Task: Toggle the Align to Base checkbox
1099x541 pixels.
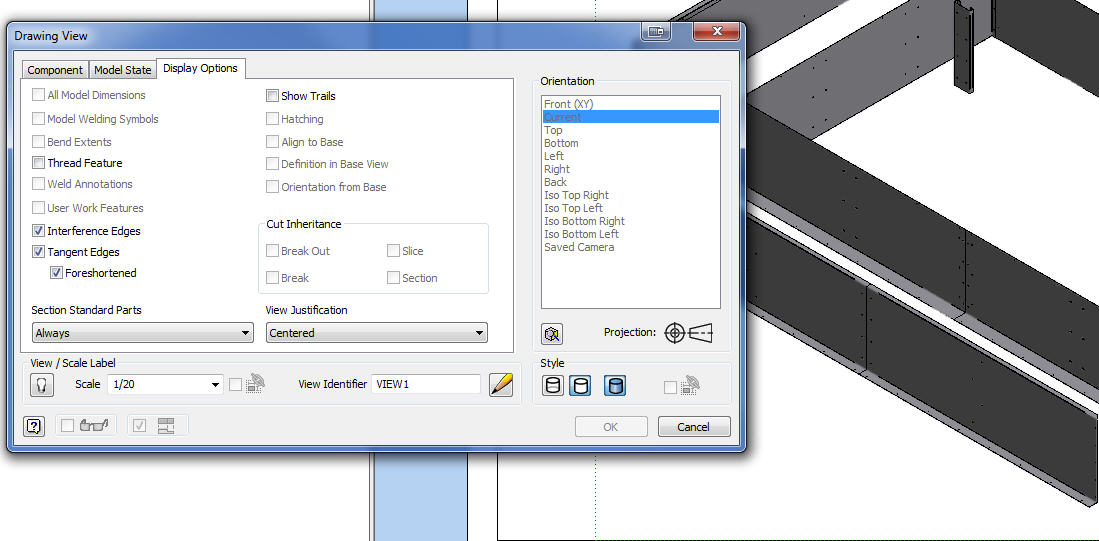Action: point(272,142)
